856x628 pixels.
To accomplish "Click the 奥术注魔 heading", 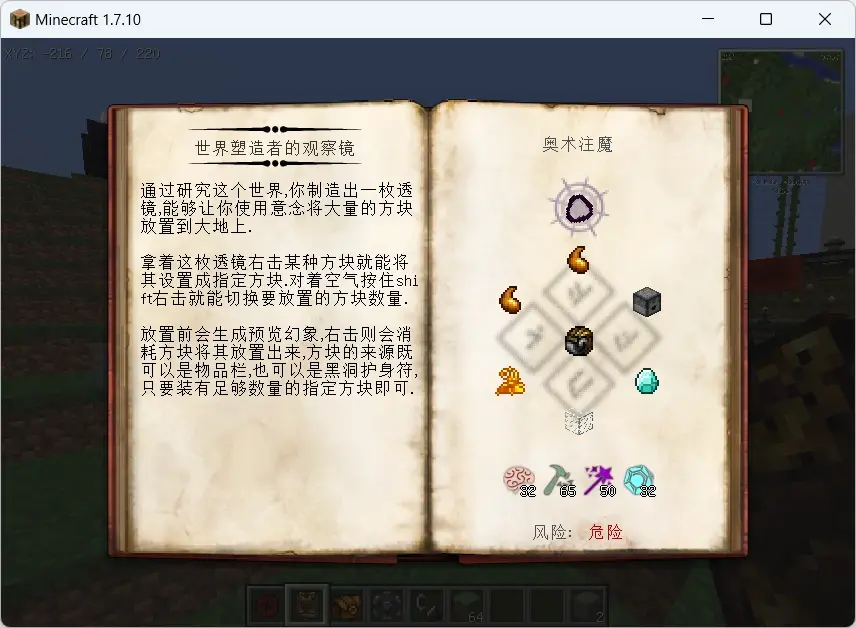I will click(578, 144).
